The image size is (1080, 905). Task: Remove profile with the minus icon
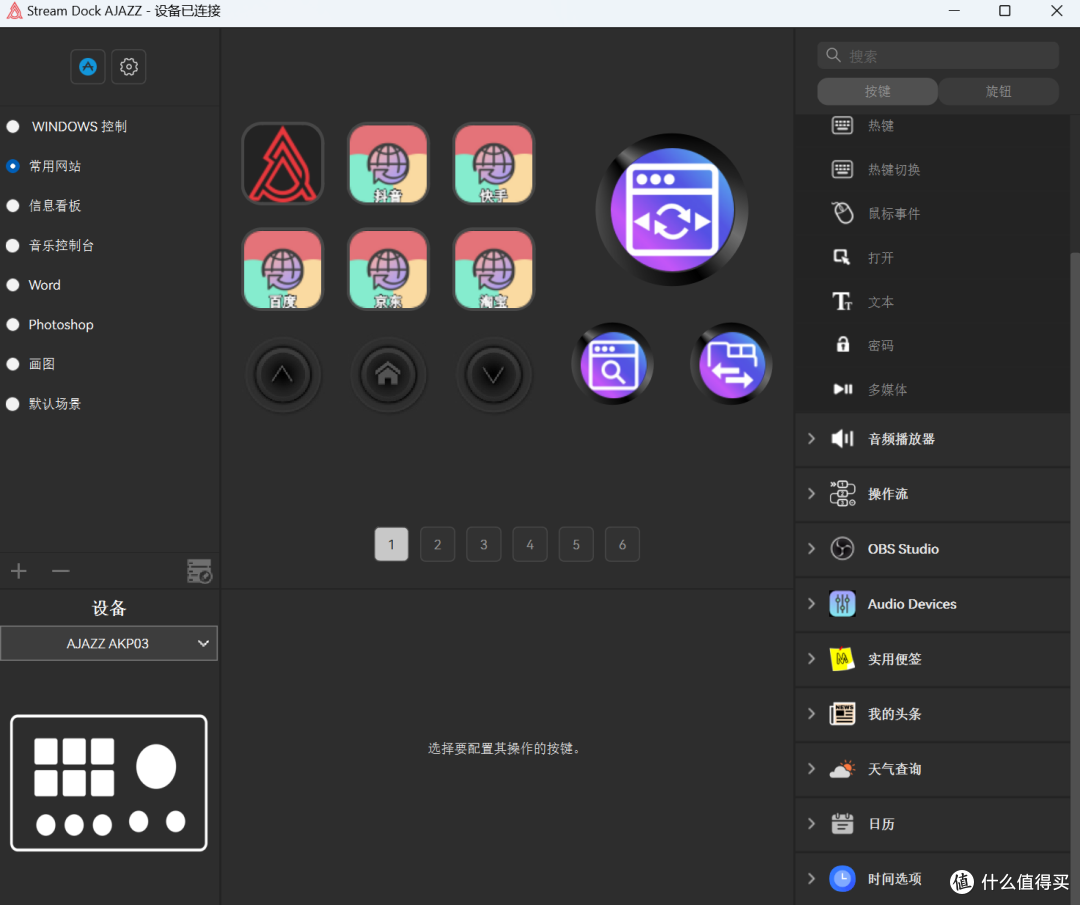point(61,571)
